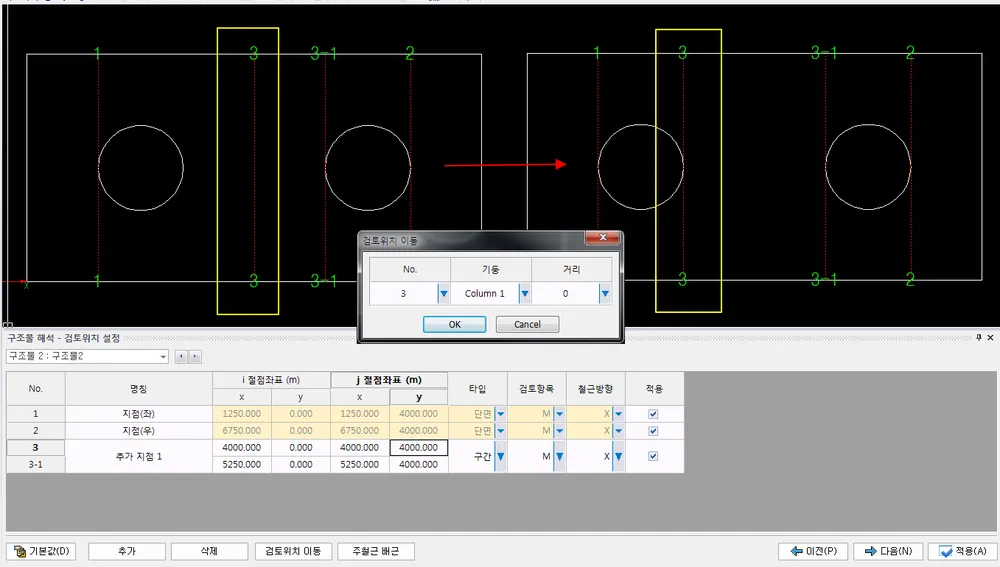Pin the 검토위치 설정 panel
This screenshot has height=567, width=1000.
[979, 337]
